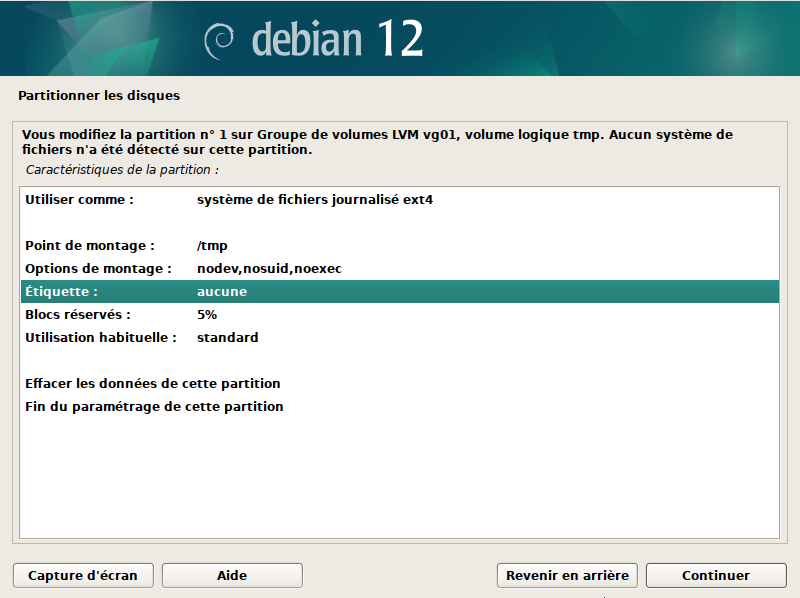Select the 'Options de montage' row
The image size is (800, 598).
click(x=399, y=268)
